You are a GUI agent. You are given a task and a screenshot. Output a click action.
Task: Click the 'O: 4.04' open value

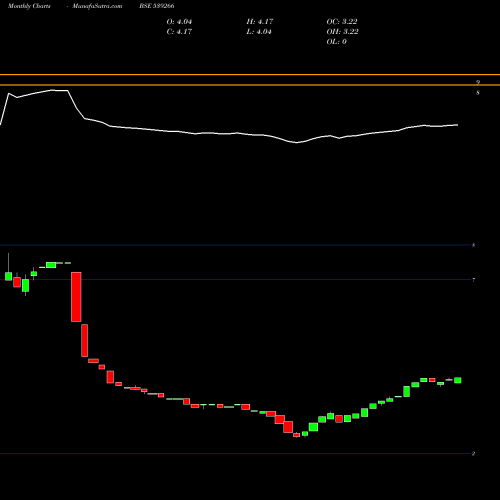pyautogui.click(x=179, y=22)
